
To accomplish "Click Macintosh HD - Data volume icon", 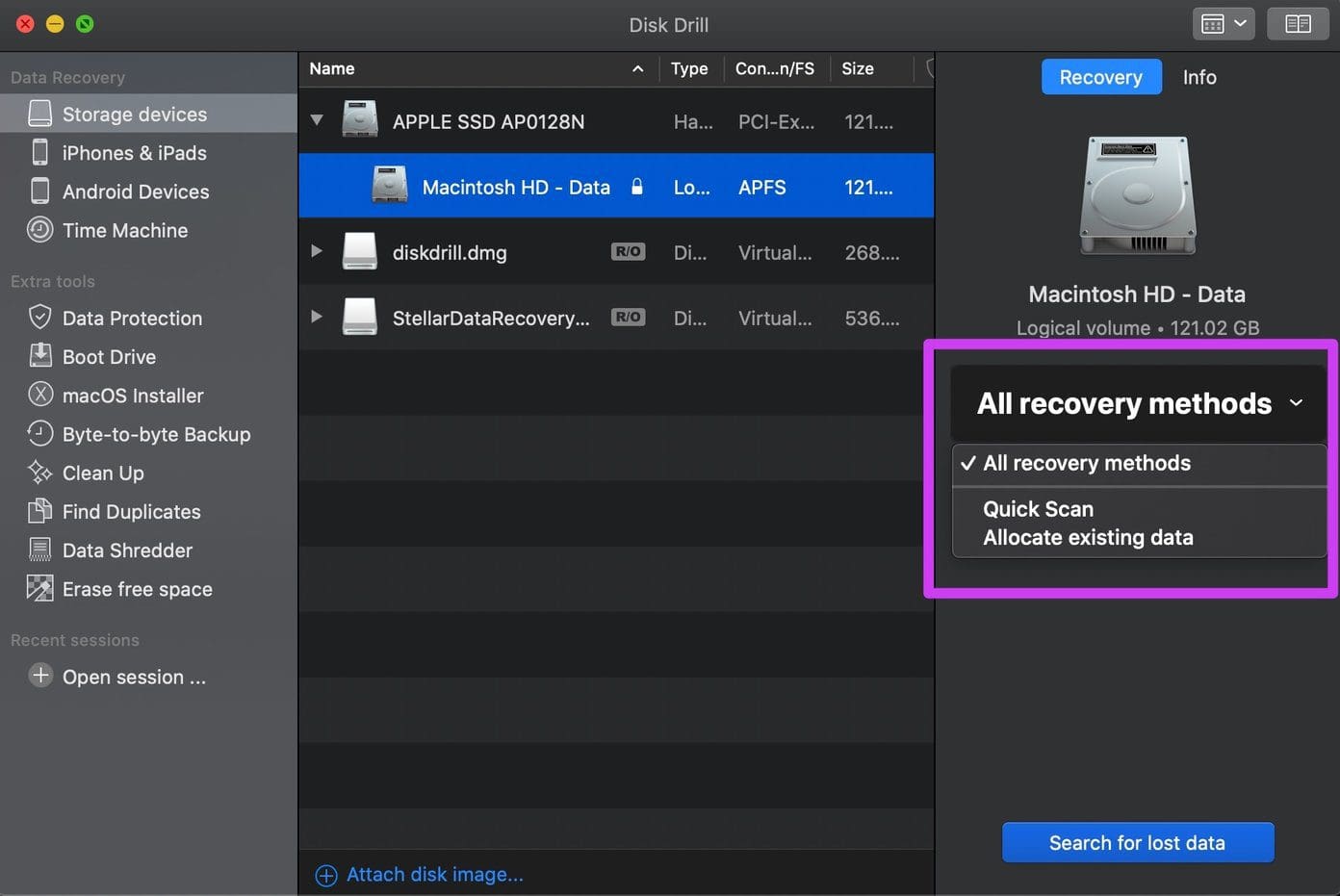I will point(390,186).
